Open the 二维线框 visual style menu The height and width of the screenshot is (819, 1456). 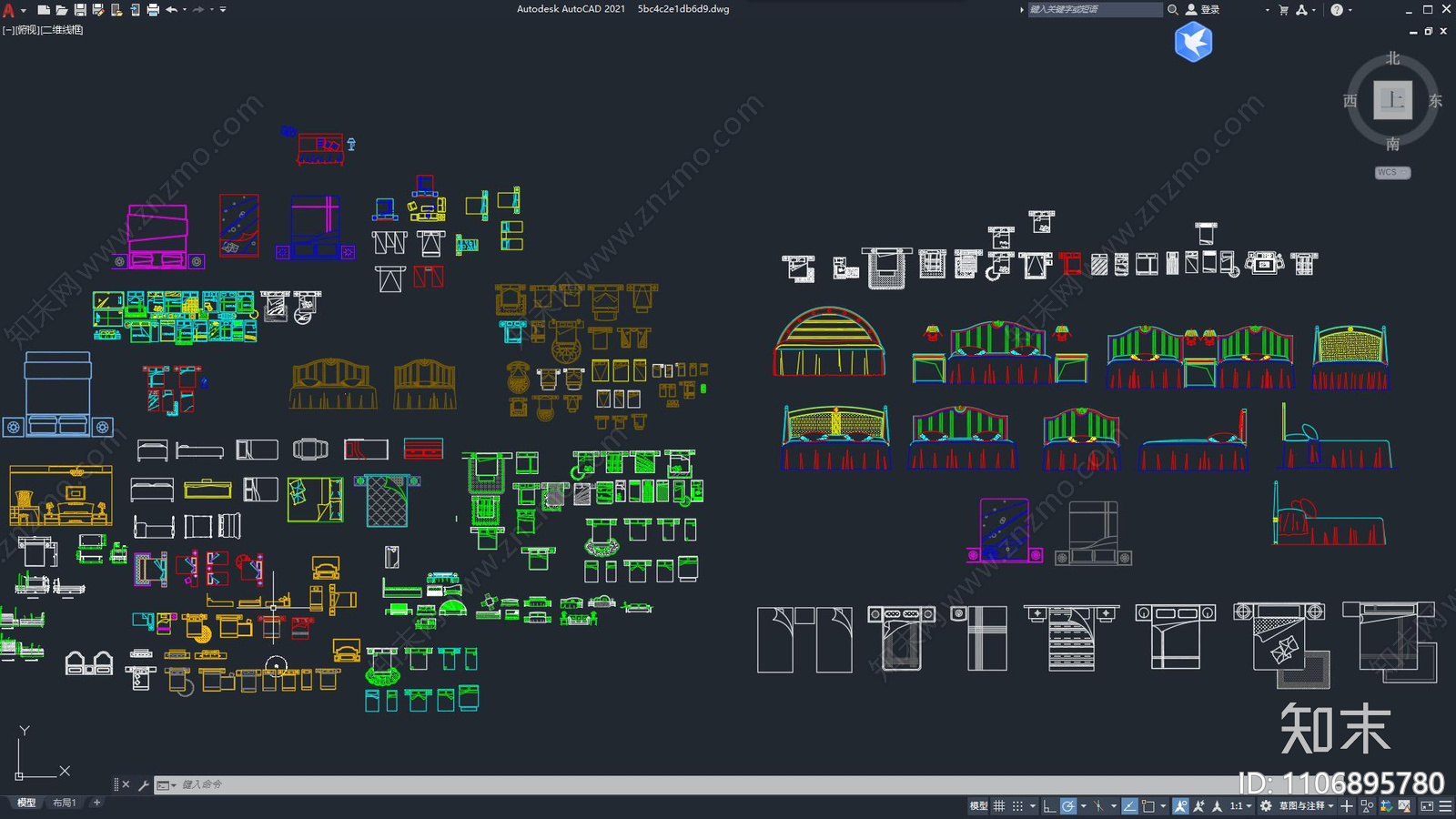point(62,30)
